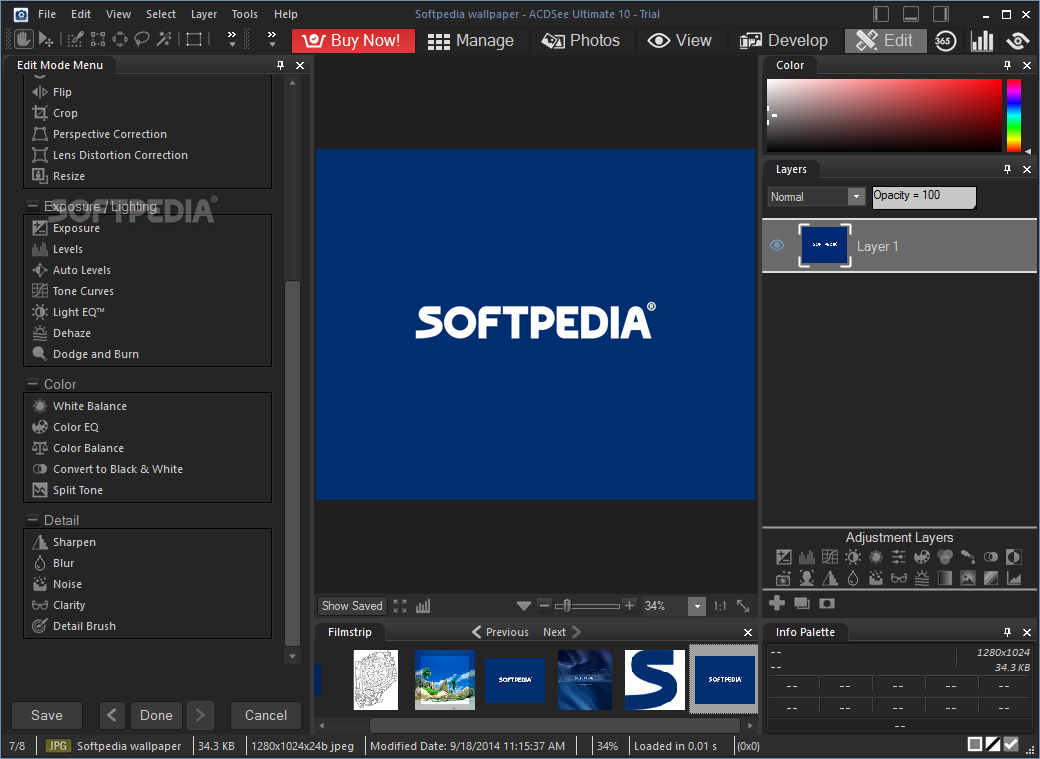Open the zoom percentage dropdown

[696, 606]
